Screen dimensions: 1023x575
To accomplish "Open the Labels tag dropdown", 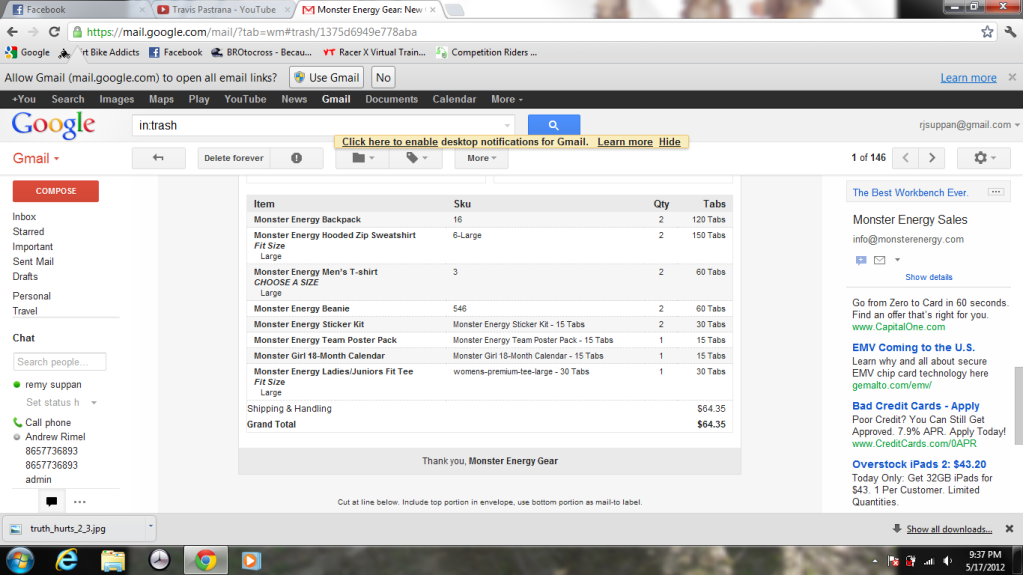I will coord(417,158).
